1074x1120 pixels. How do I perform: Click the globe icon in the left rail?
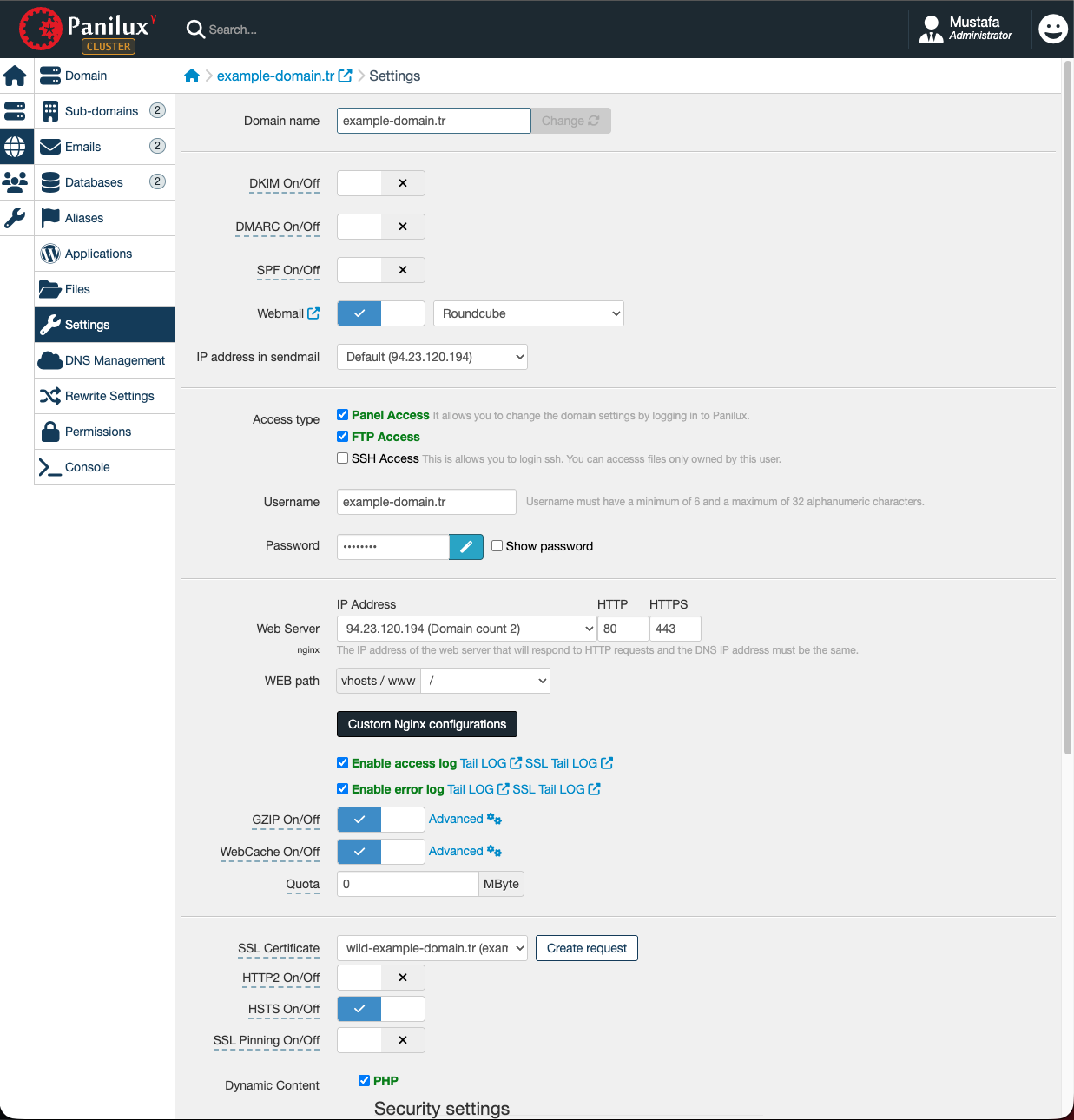[x=16, y=147]
